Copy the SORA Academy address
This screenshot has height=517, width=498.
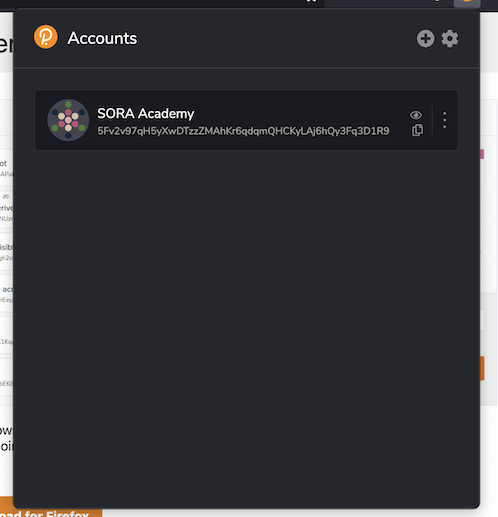(x=417, y=130)
